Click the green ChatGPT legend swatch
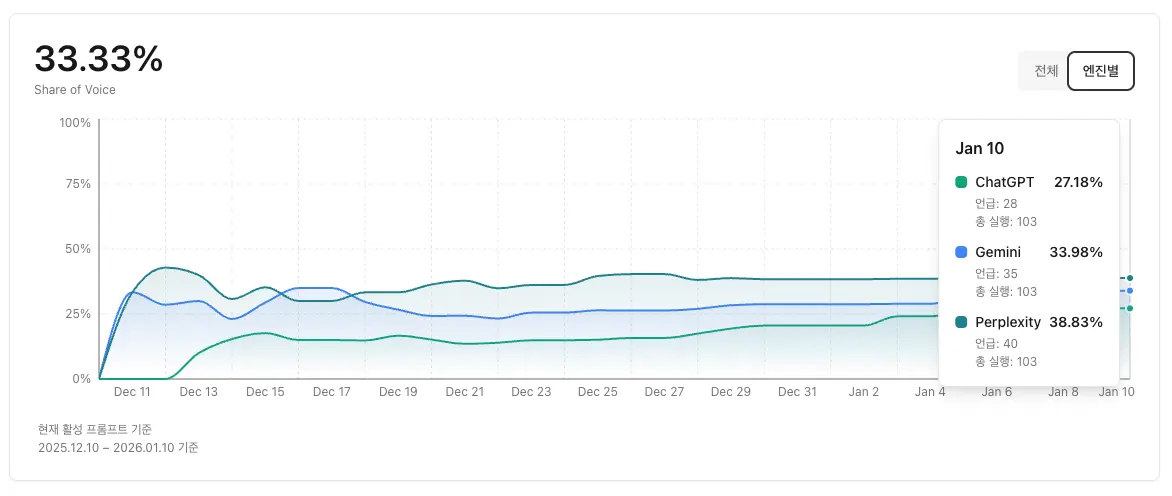The height and width of the screenshot is (496, 1172). [x=962, y=182]
